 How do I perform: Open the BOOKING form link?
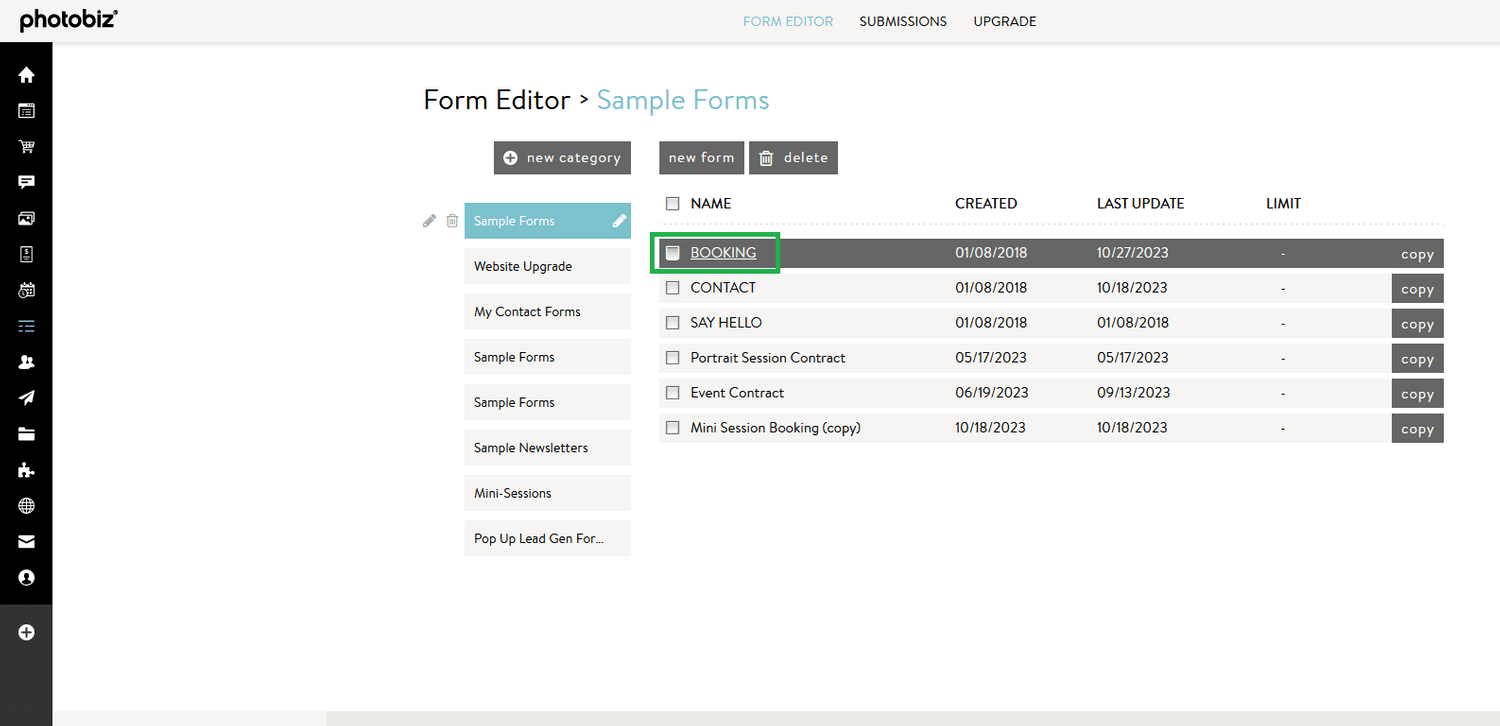coord(724,253)
